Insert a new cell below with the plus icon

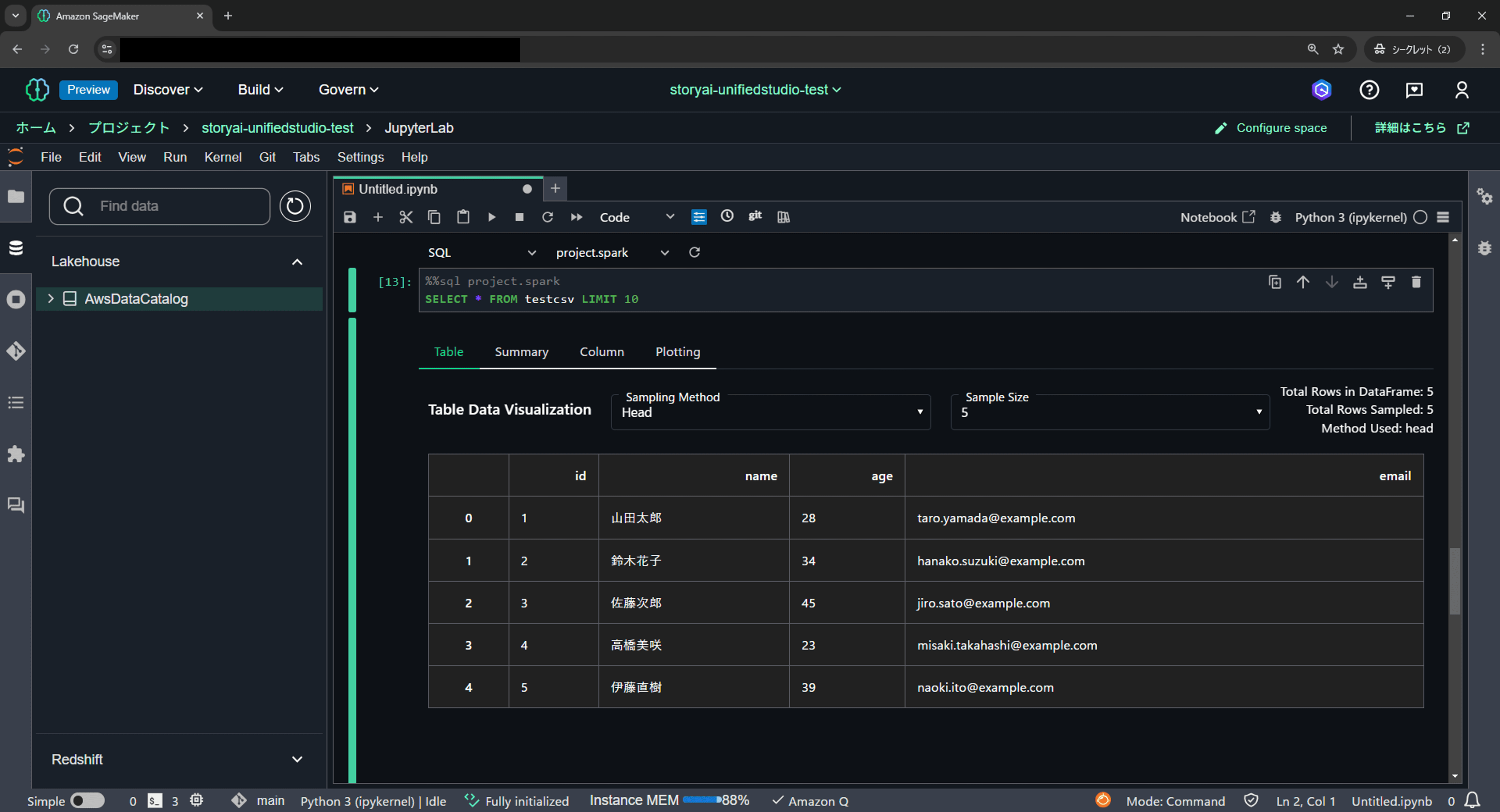tap(378, 217)
